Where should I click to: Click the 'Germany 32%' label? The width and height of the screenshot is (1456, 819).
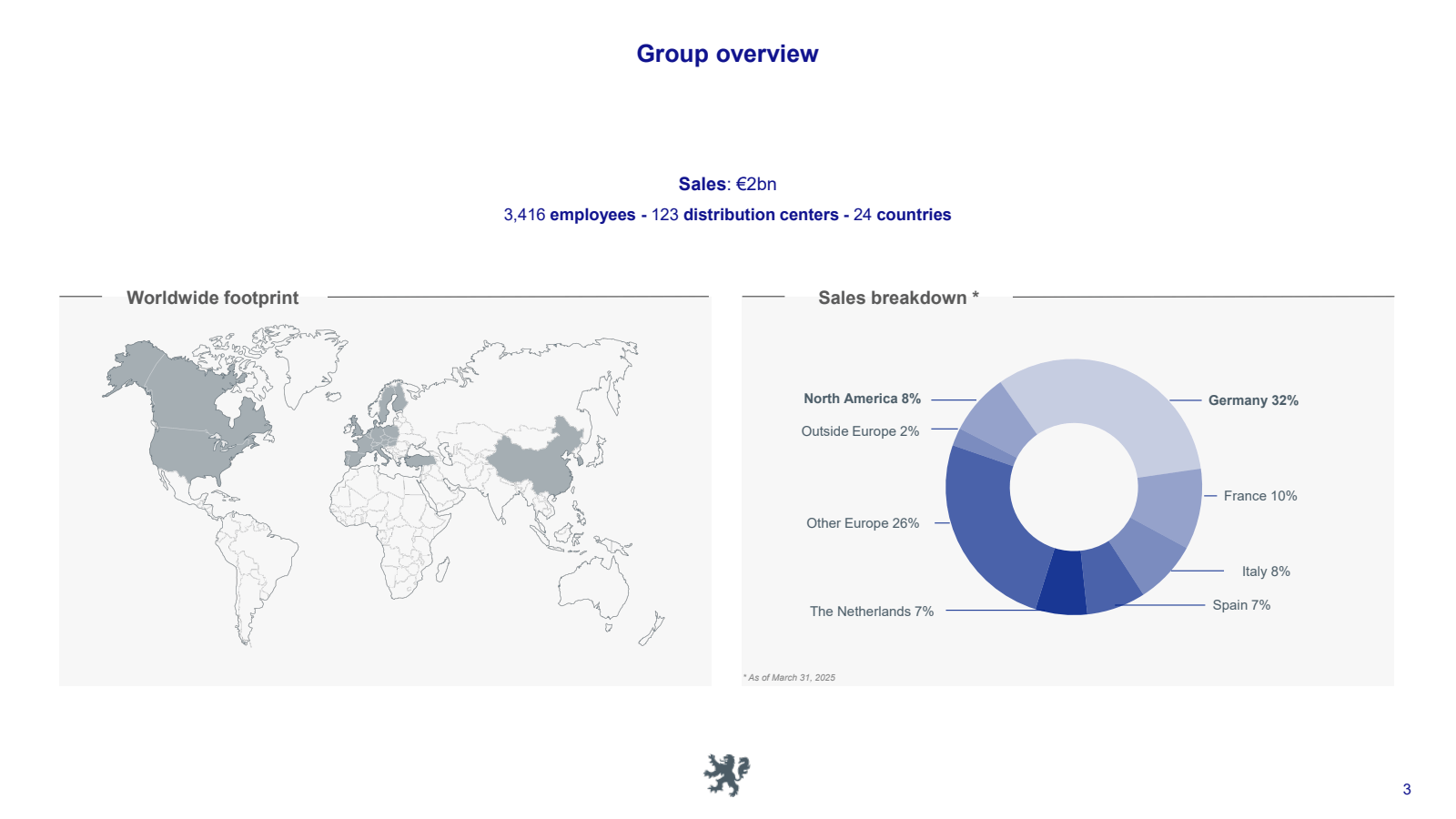coord(1253,400)
